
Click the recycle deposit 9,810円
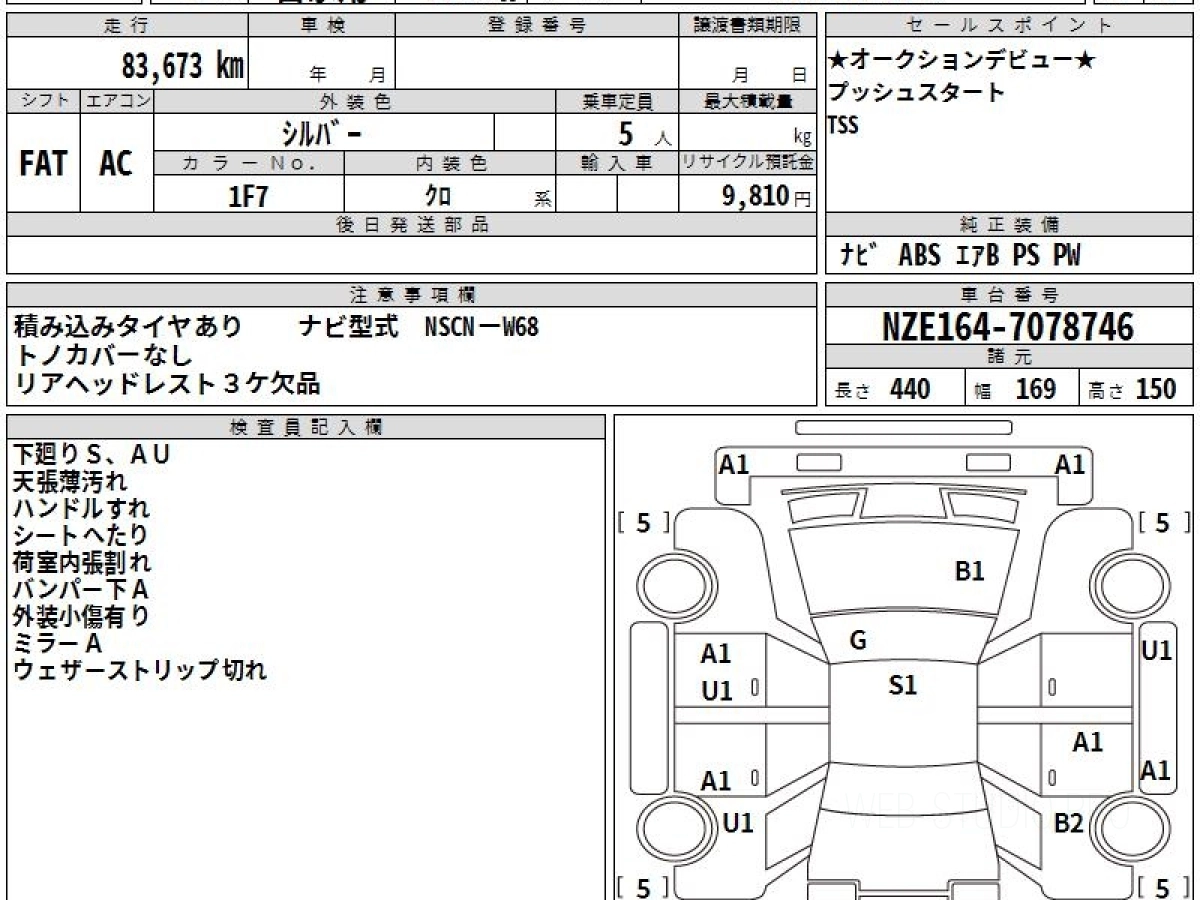pos(767,196)
